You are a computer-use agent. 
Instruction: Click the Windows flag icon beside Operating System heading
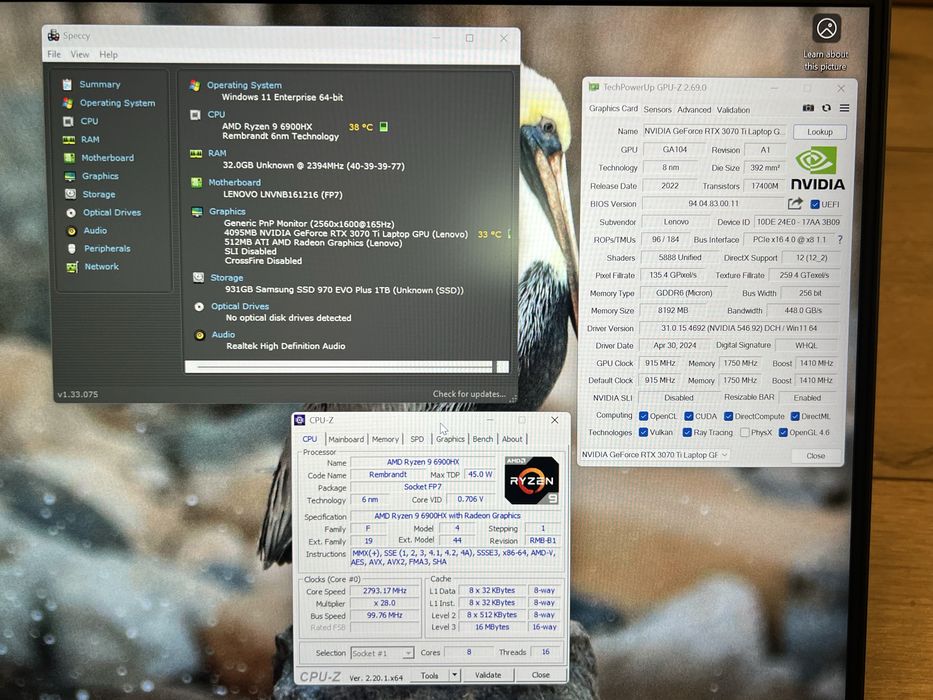pyautogui.click(x=195, y=85)
